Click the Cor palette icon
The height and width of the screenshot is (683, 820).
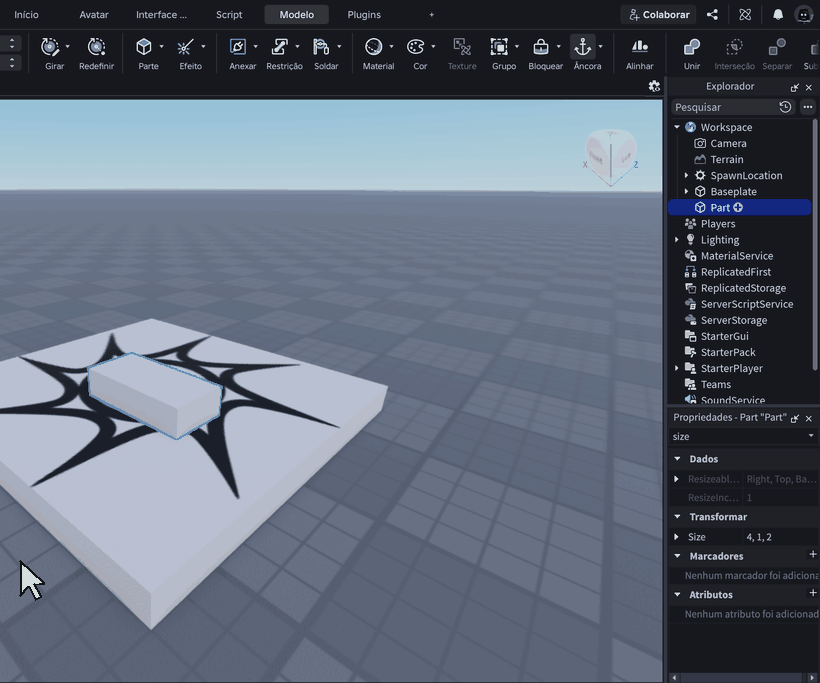[415, 47]
